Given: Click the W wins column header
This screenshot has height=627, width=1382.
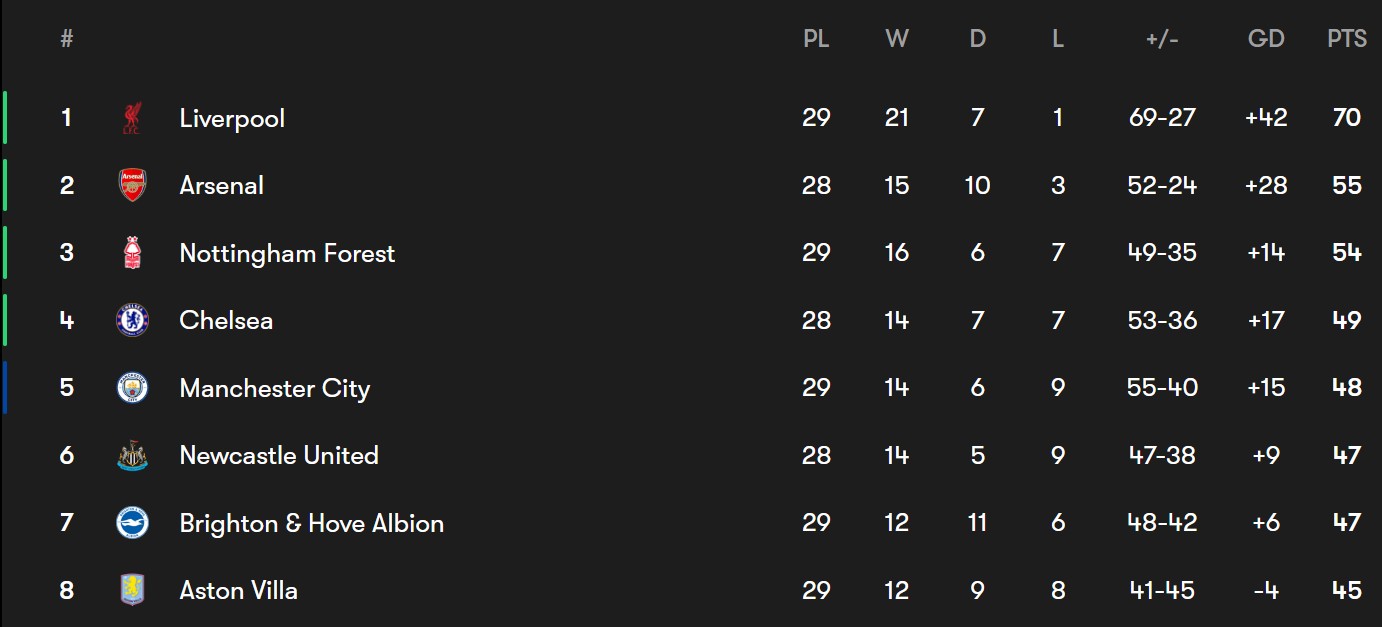Looking at the screenshot, I should (x=897, y=39).
